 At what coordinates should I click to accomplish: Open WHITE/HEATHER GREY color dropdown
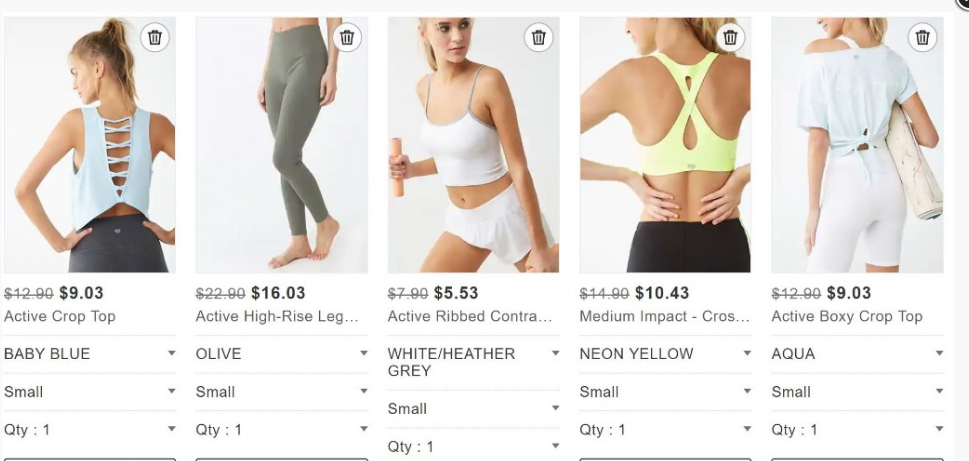click(473, 362)
